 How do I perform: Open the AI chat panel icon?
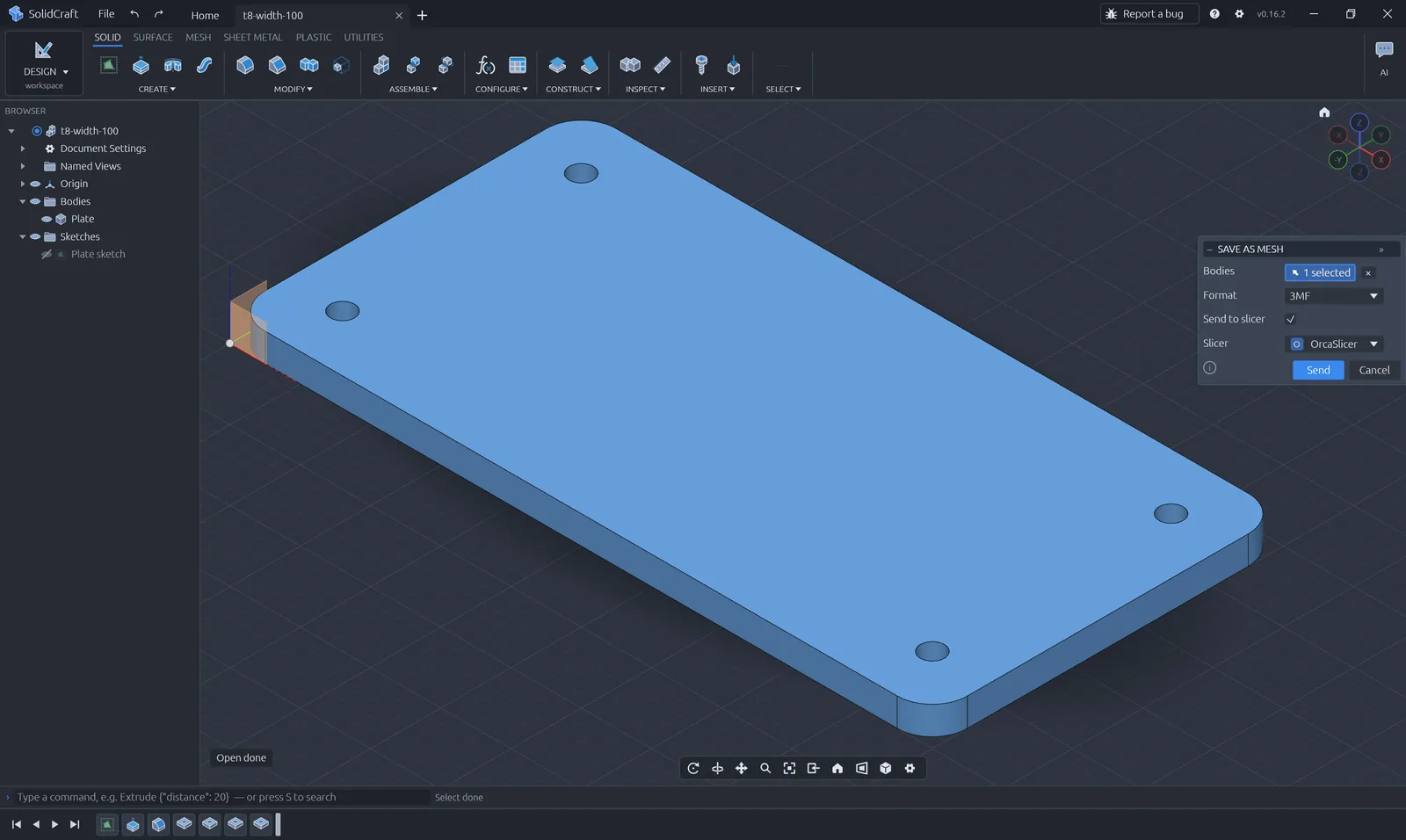click(x=1384, y=51)
